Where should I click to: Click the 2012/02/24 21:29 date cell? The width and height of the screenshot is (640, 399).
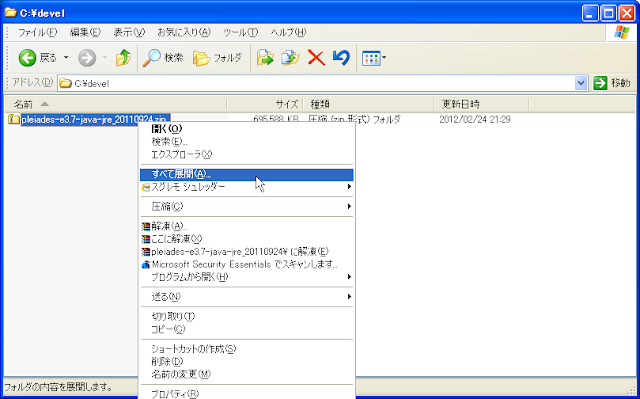[475, 120]
